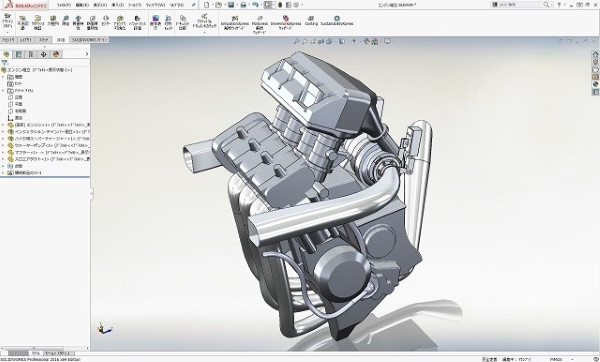This screenshot has width=600, height=362.
Task: Toggle Section View in the heads-up toolbar
Action: tap(321, 41)
